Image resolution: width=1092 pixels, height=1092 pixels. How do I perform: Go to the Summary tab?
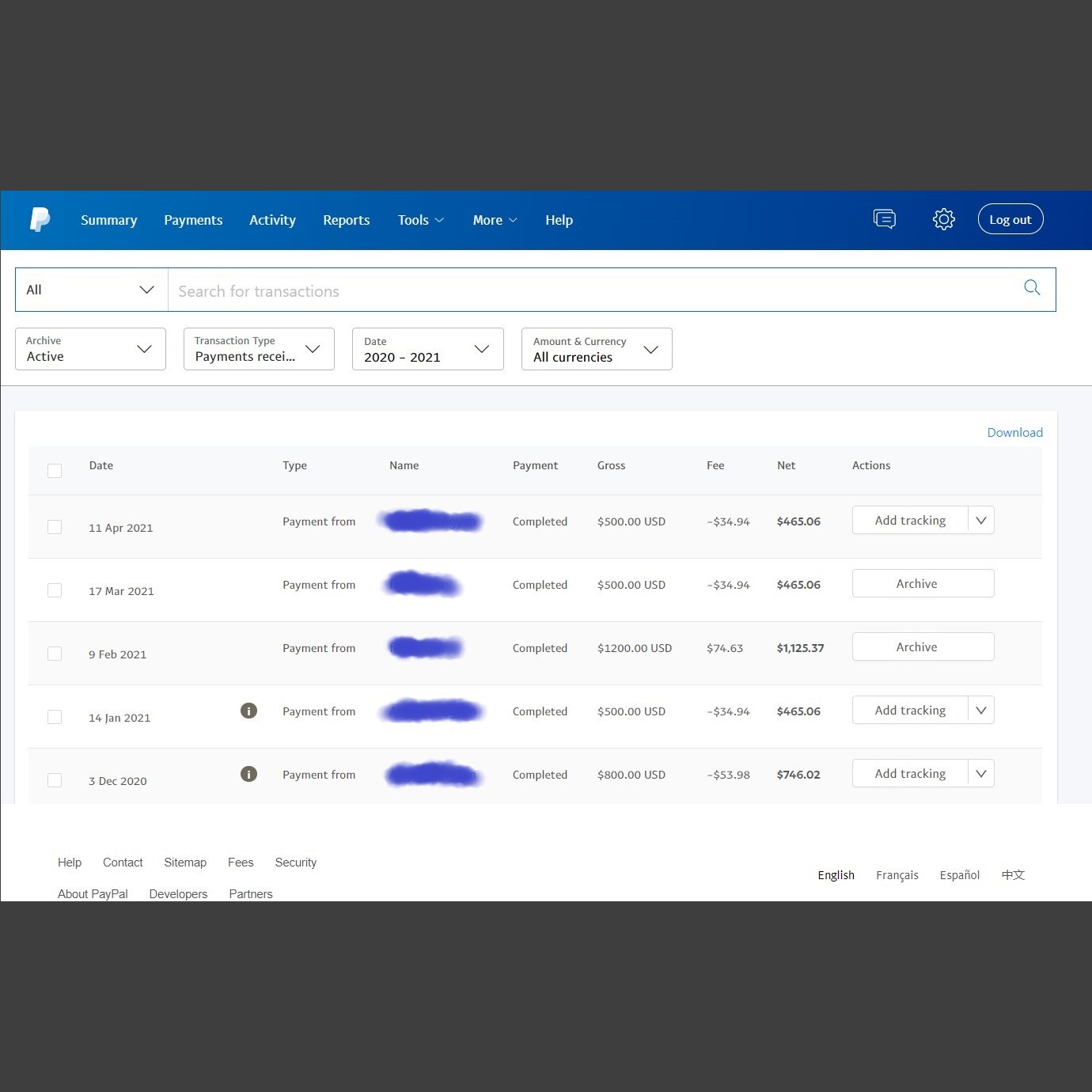coord(109,220)
